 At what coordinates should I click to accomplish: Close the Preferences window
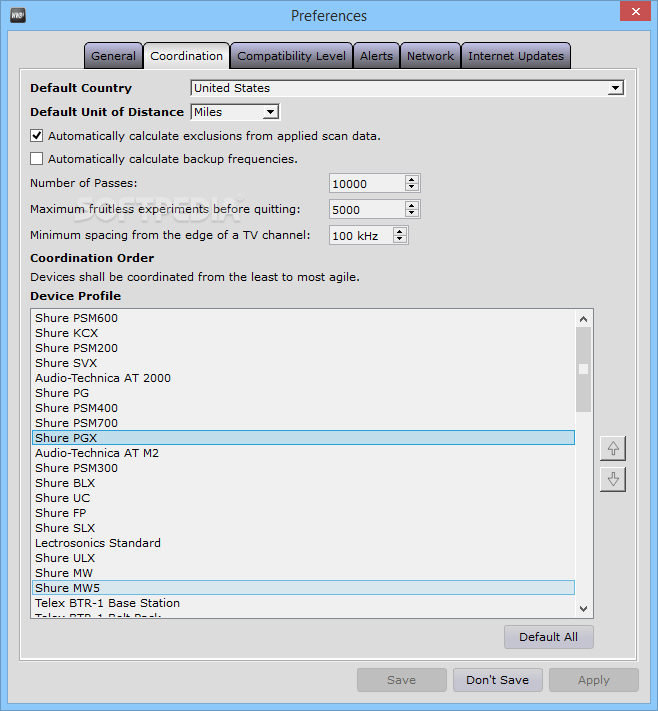pyautogui.click(x=635, y=12)
